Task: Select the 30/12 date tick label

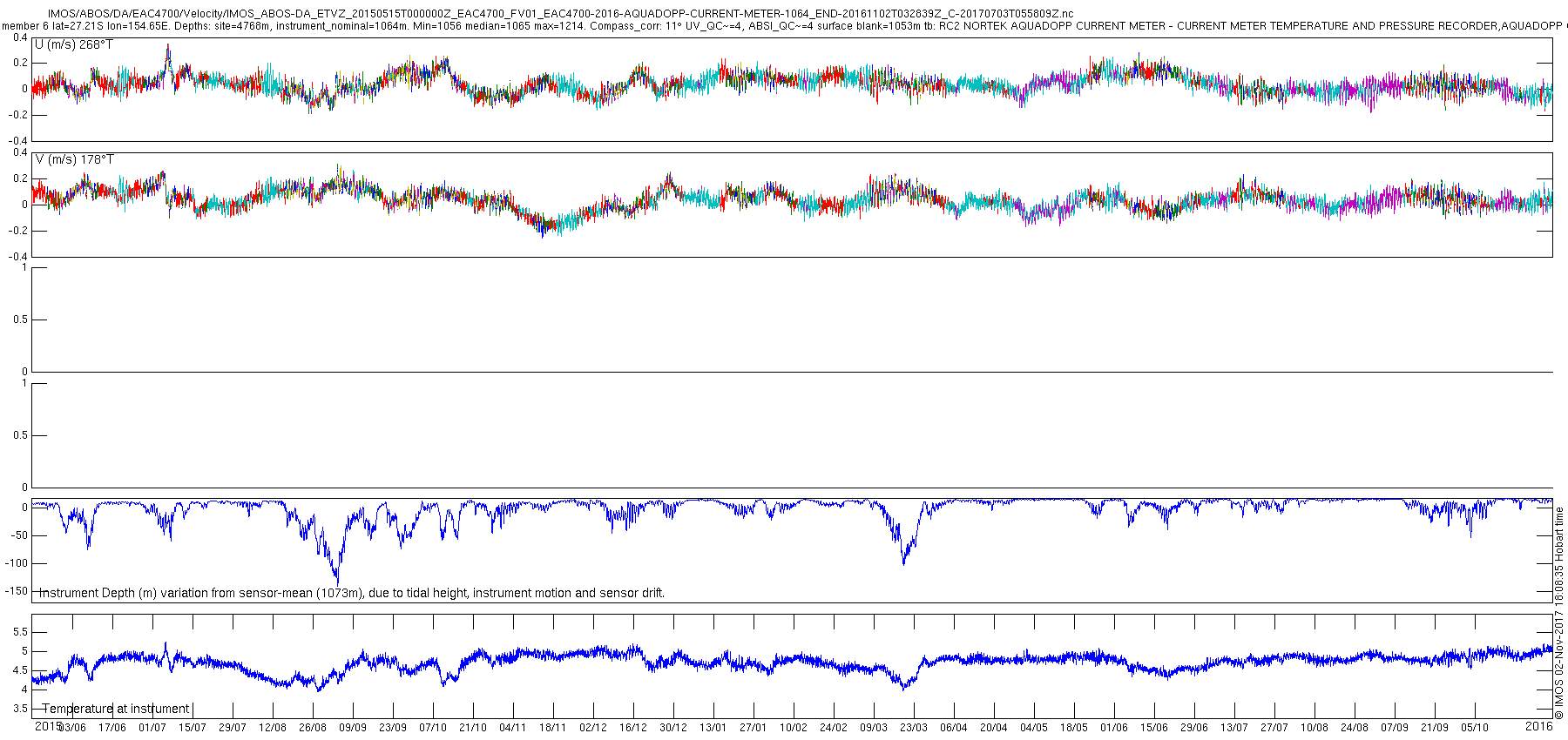Action: (x=673, y=728)
